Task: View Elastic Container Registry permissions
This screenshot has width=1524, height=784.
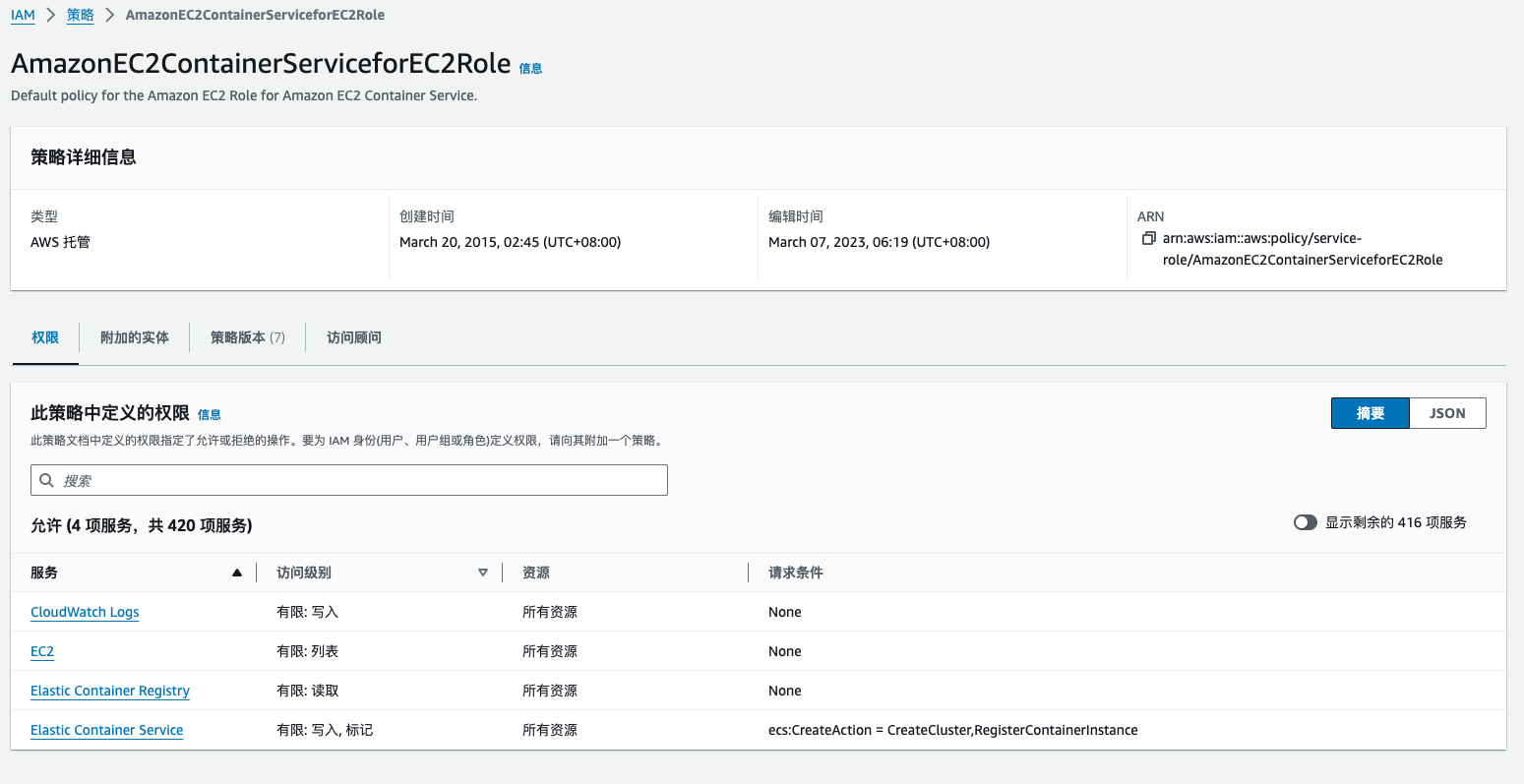Action: pyautogui.click(x=110, y=691)
